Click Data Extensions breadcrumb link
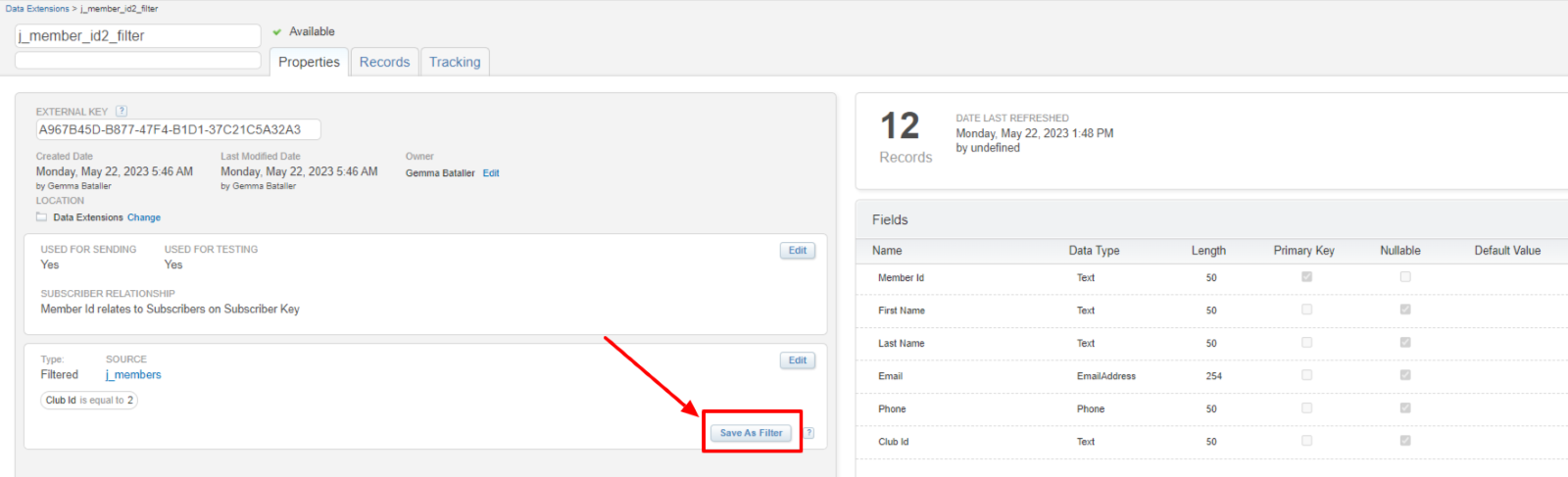Viewport: 1568px width, 477px height. [37, 9]
